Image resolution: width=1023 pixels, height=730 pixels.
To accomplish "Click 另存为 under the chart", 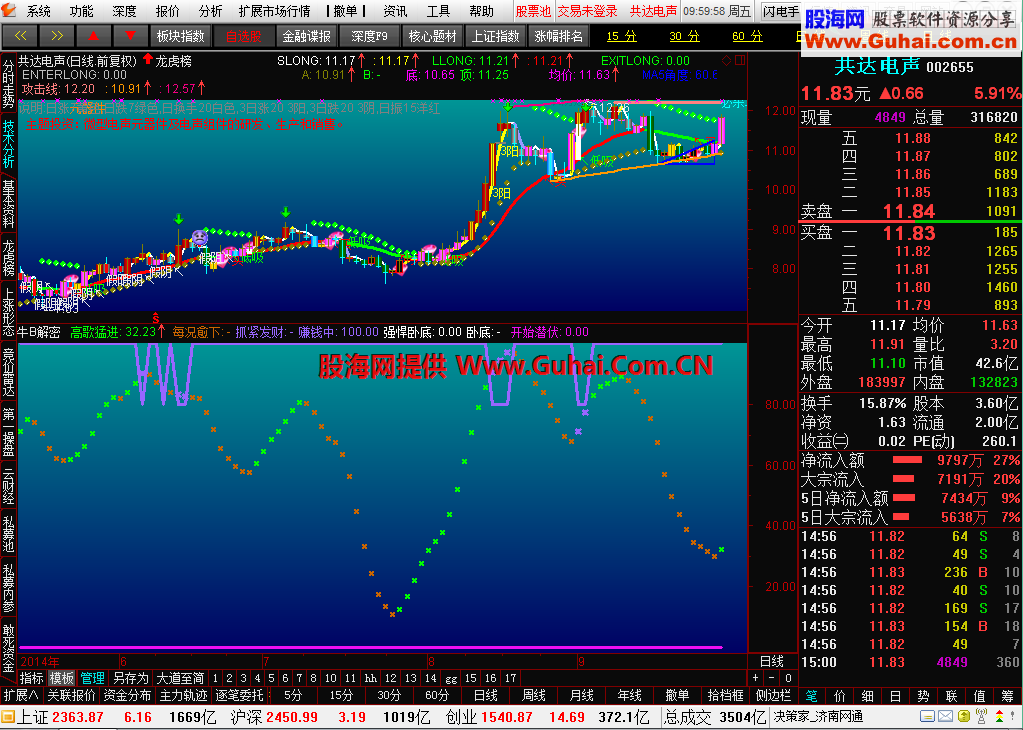I will click(130, 678).
